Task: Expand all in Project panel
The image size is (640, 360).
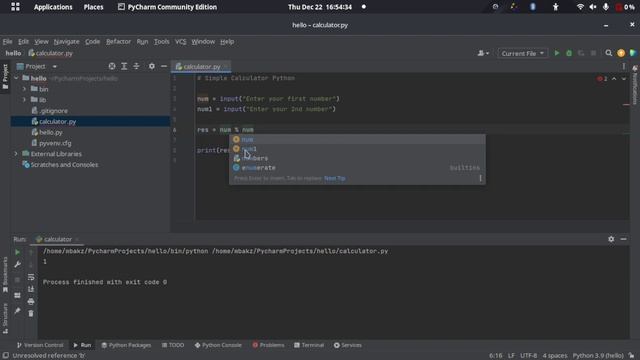Action: click(x=124, y=66)
